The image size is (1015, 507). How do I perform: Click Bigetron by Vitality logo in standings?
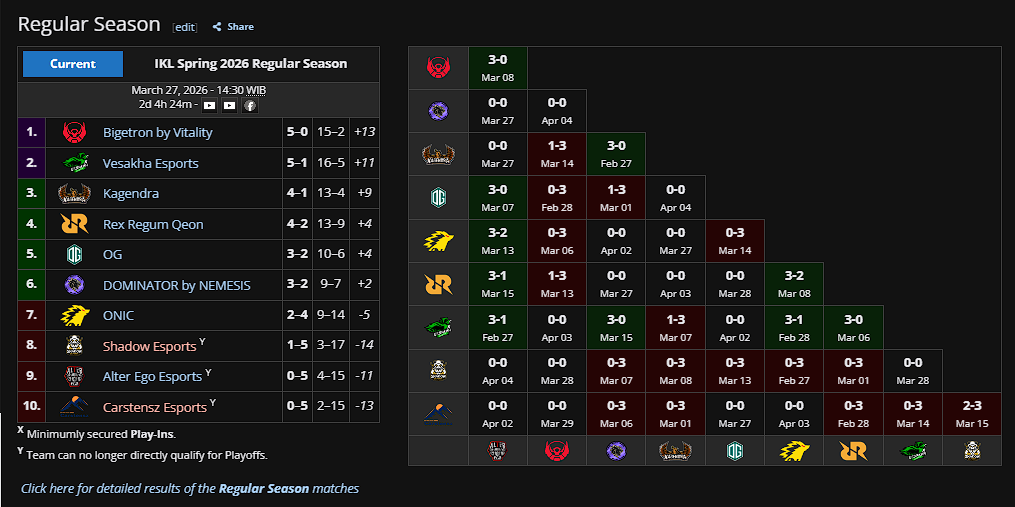tap(74, 133)
